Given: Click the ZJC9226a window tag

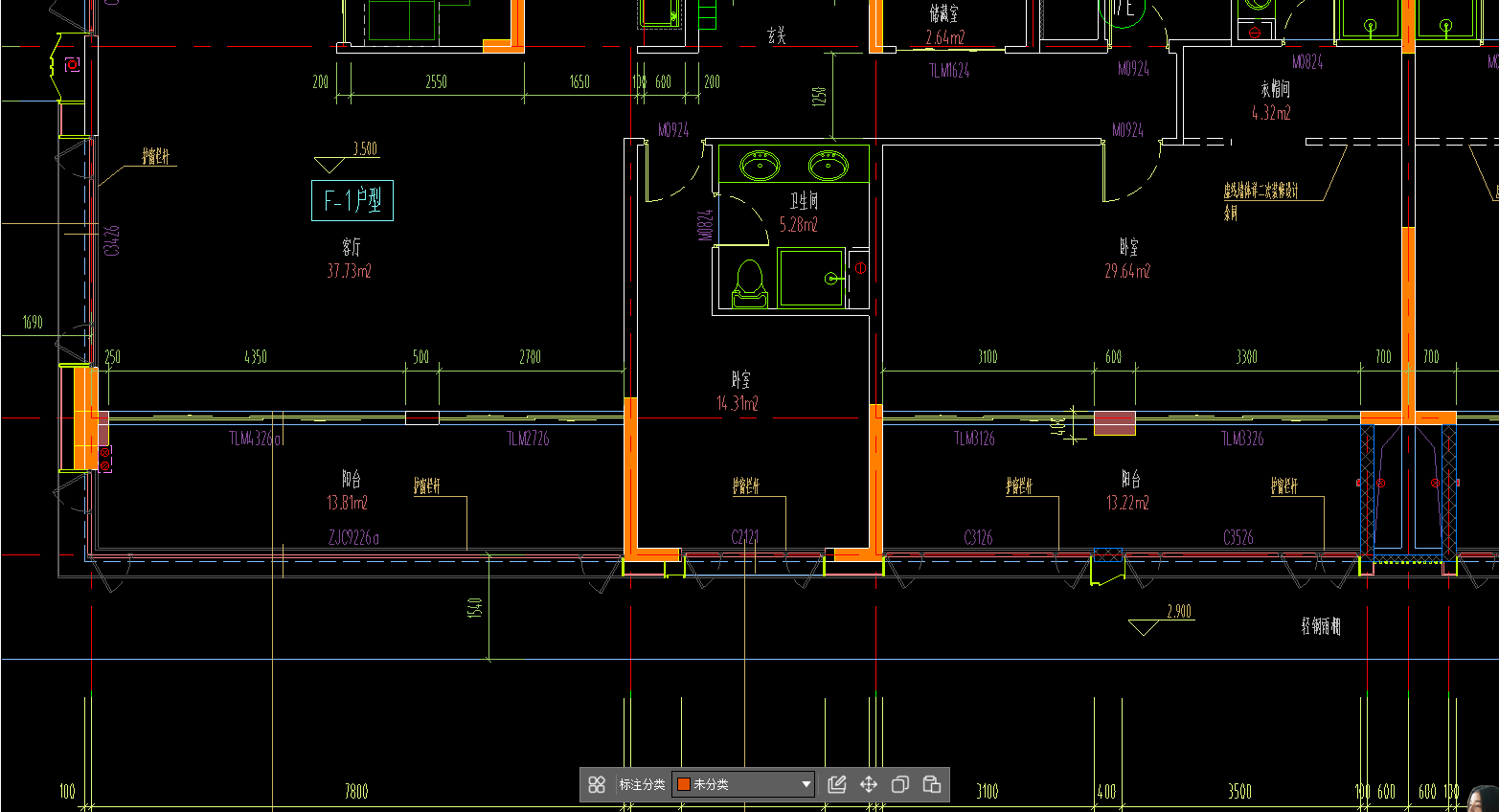Looking at the screenshot, I should pos(353,538).
